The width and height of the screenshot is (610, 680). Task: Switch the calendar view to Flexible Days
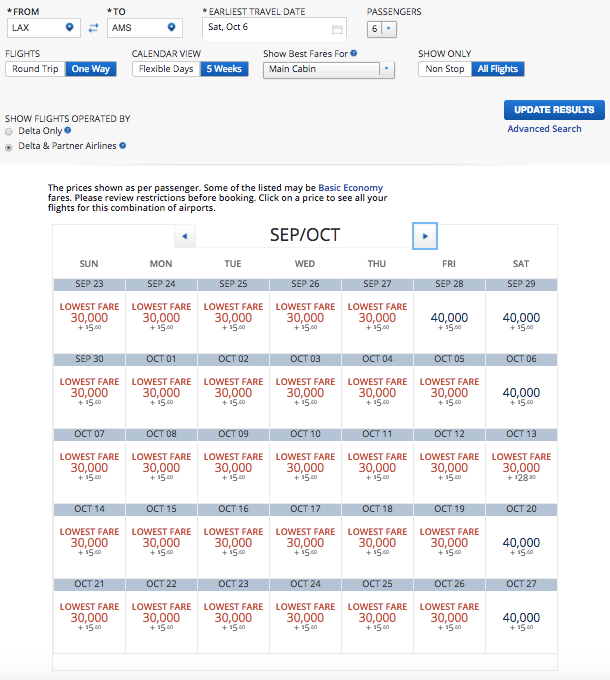(x=167, y=69)
